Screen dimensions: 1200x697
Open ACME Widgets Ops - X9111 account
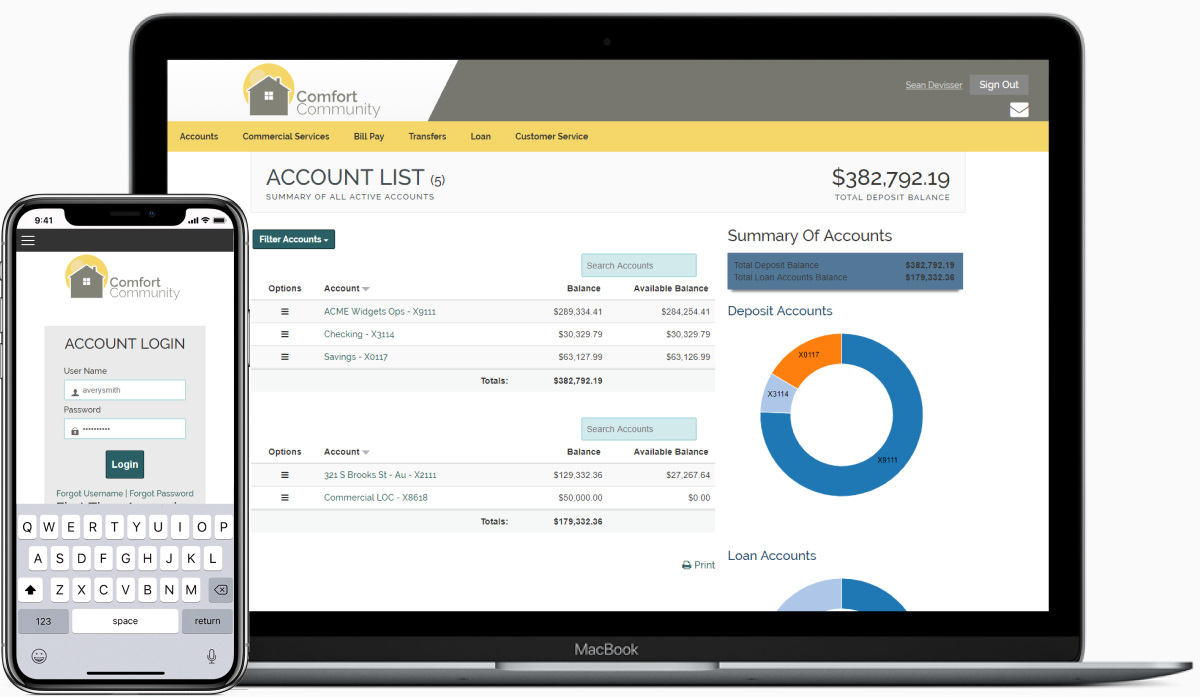[380, 312]
